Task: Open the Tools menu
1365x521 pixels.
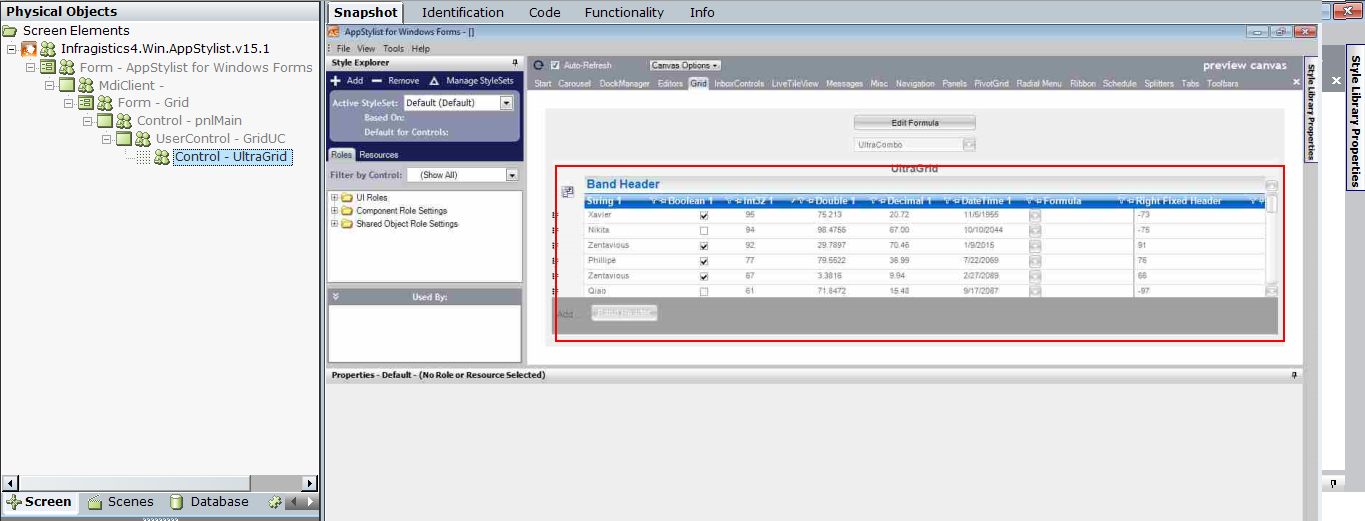Action: point(393,48)
